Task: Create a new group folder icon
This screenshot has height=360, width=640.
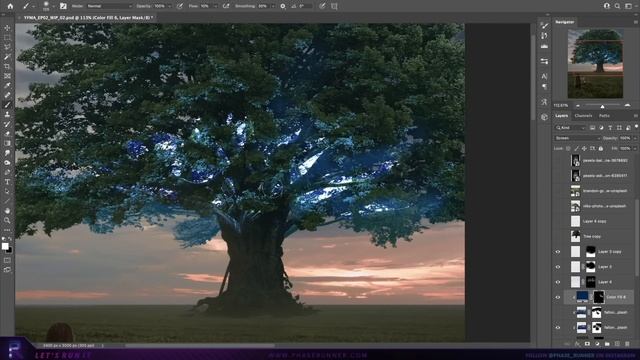Action: [607, 344]
